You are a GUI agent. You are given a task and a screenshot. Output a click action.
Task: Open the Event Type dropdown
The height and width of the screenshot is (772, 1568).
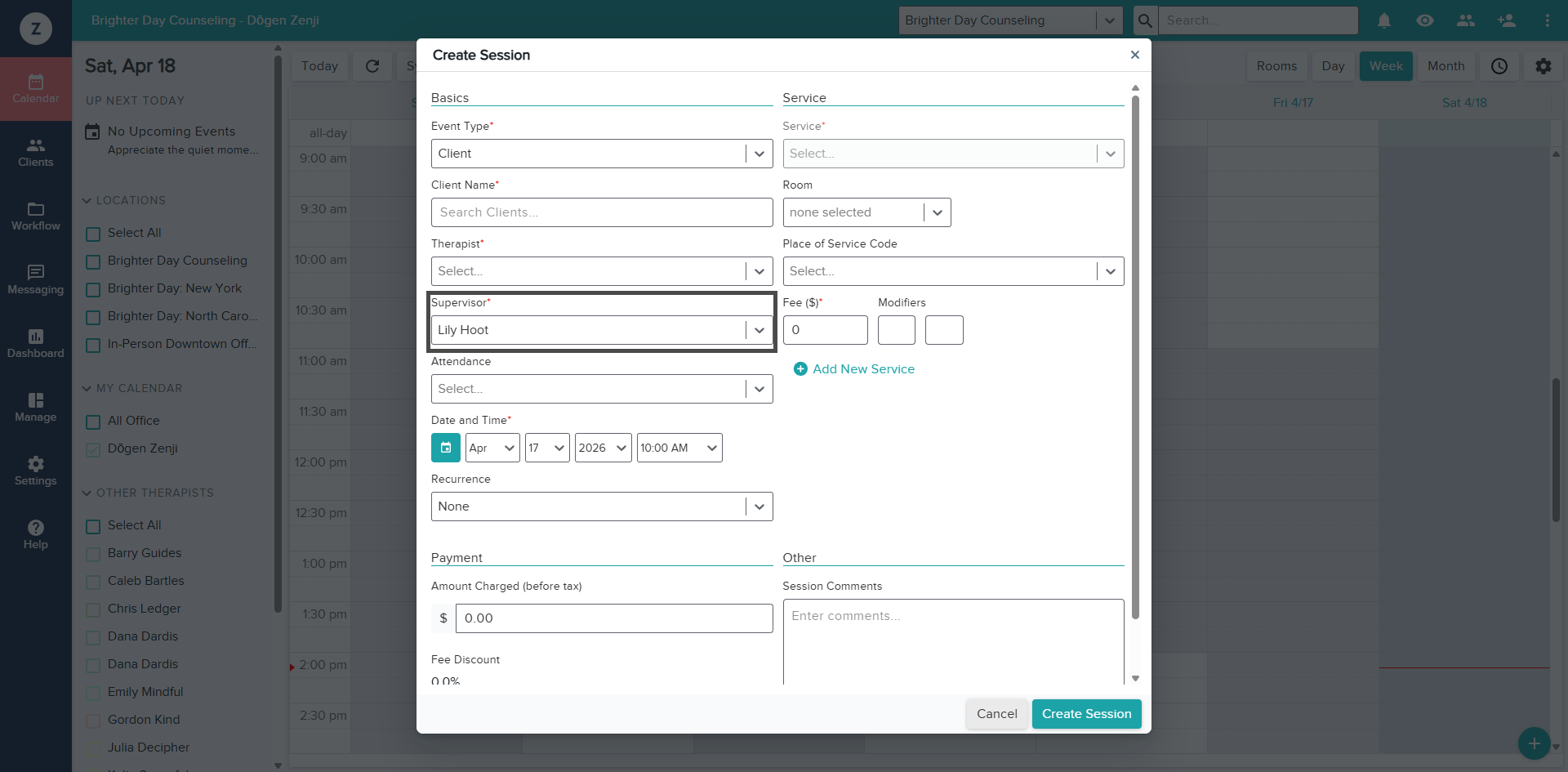click(602, 154)
